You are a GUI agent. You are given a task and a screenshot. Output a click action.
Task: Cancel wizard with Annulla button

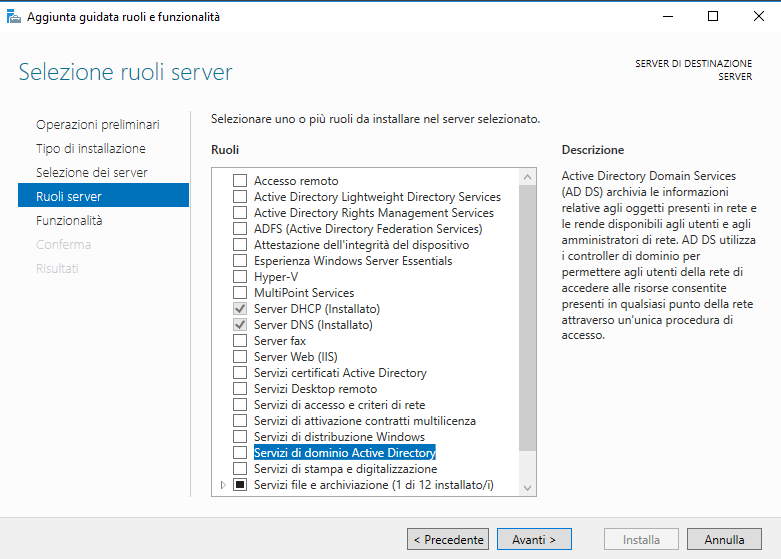click(x=724, y=540)
